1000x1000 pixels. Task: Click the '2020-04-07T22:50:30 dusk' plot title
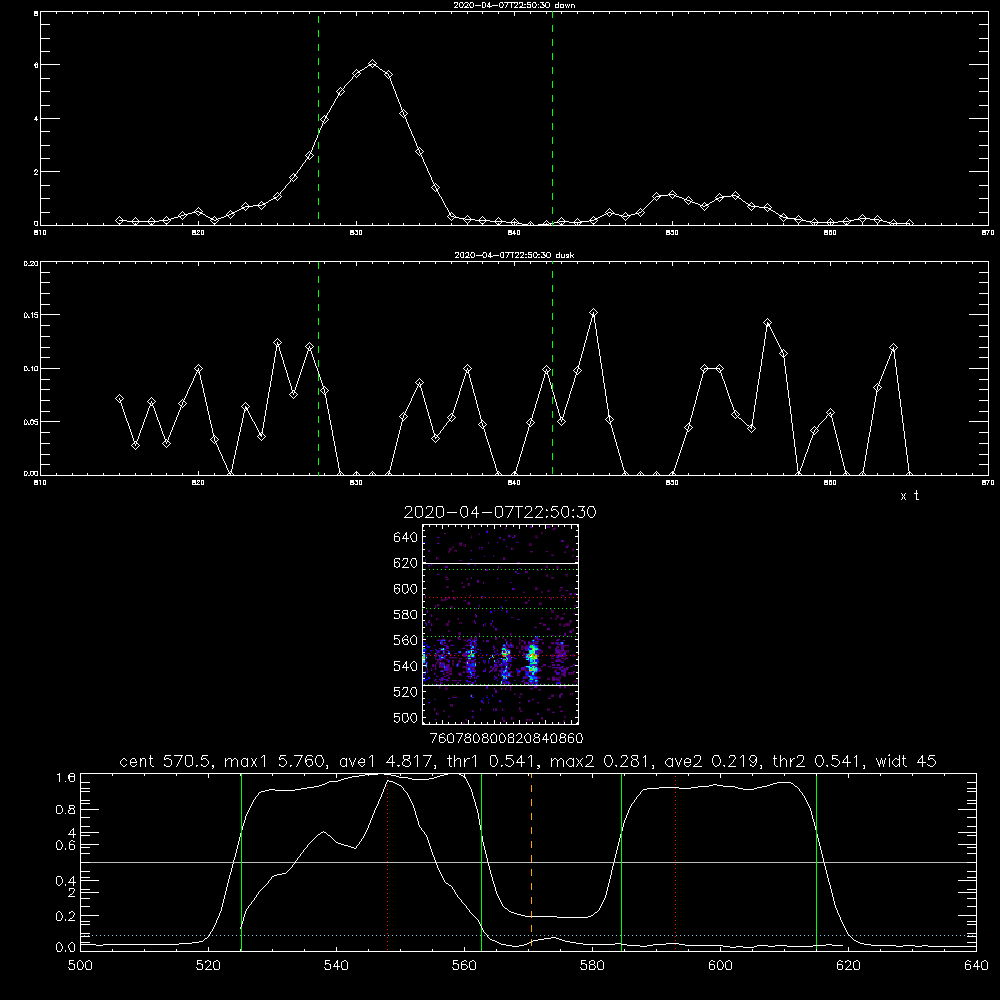(514, 255)
